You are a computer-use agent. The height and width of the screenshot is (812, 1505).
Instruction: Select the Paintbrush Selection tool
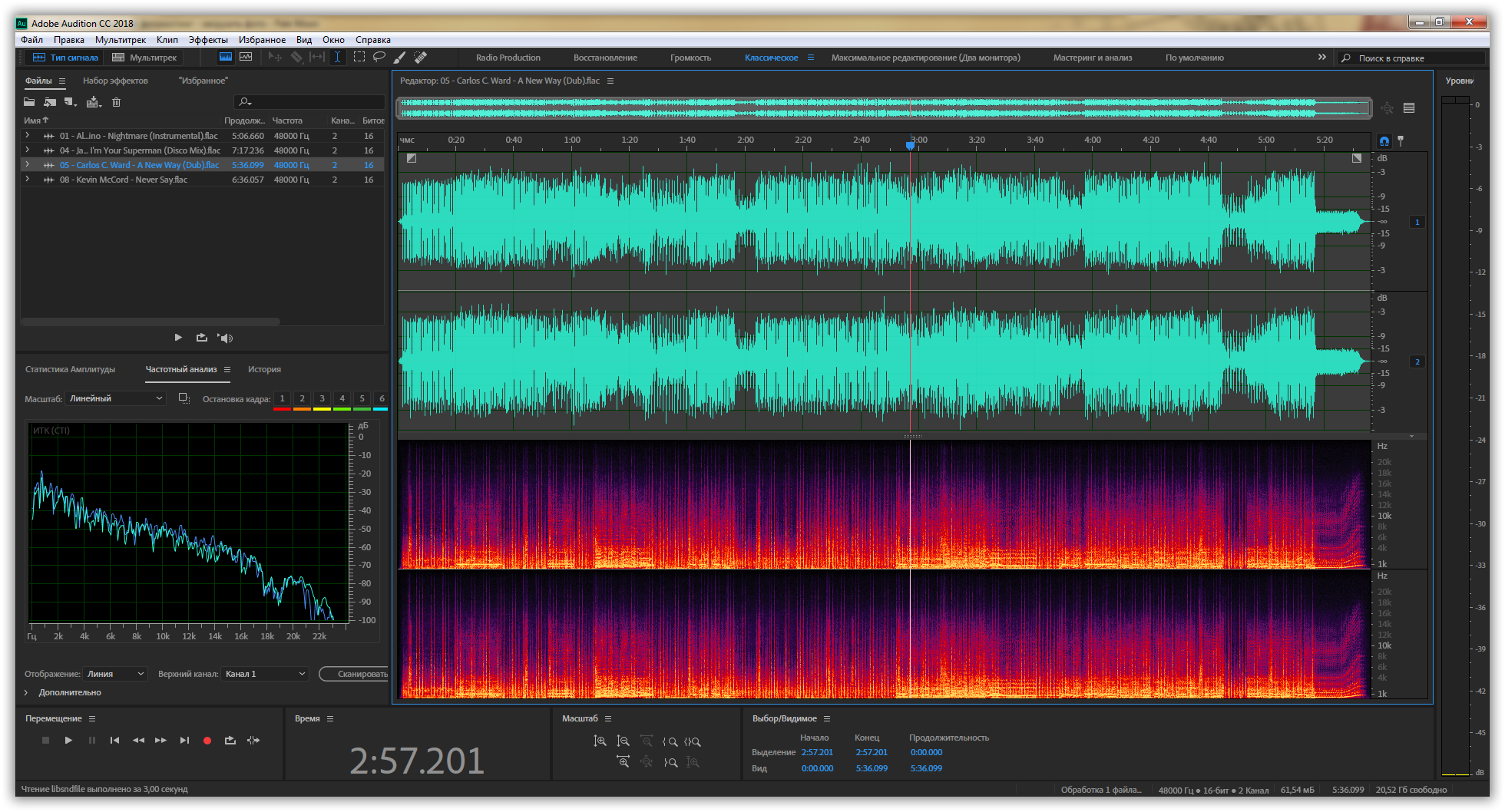coord(399,58)
